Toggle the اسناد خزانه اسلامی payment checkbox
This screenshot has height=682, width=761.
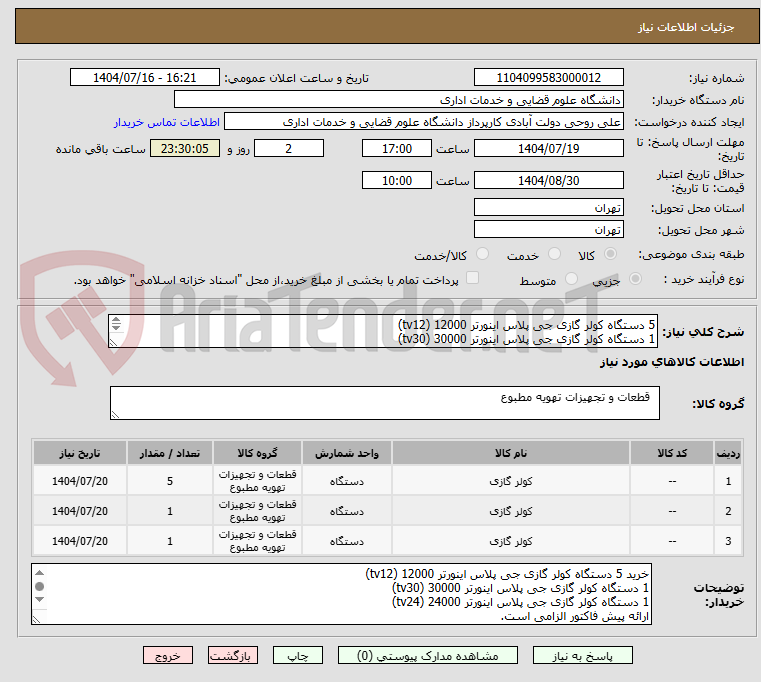[x=472, y=278]
